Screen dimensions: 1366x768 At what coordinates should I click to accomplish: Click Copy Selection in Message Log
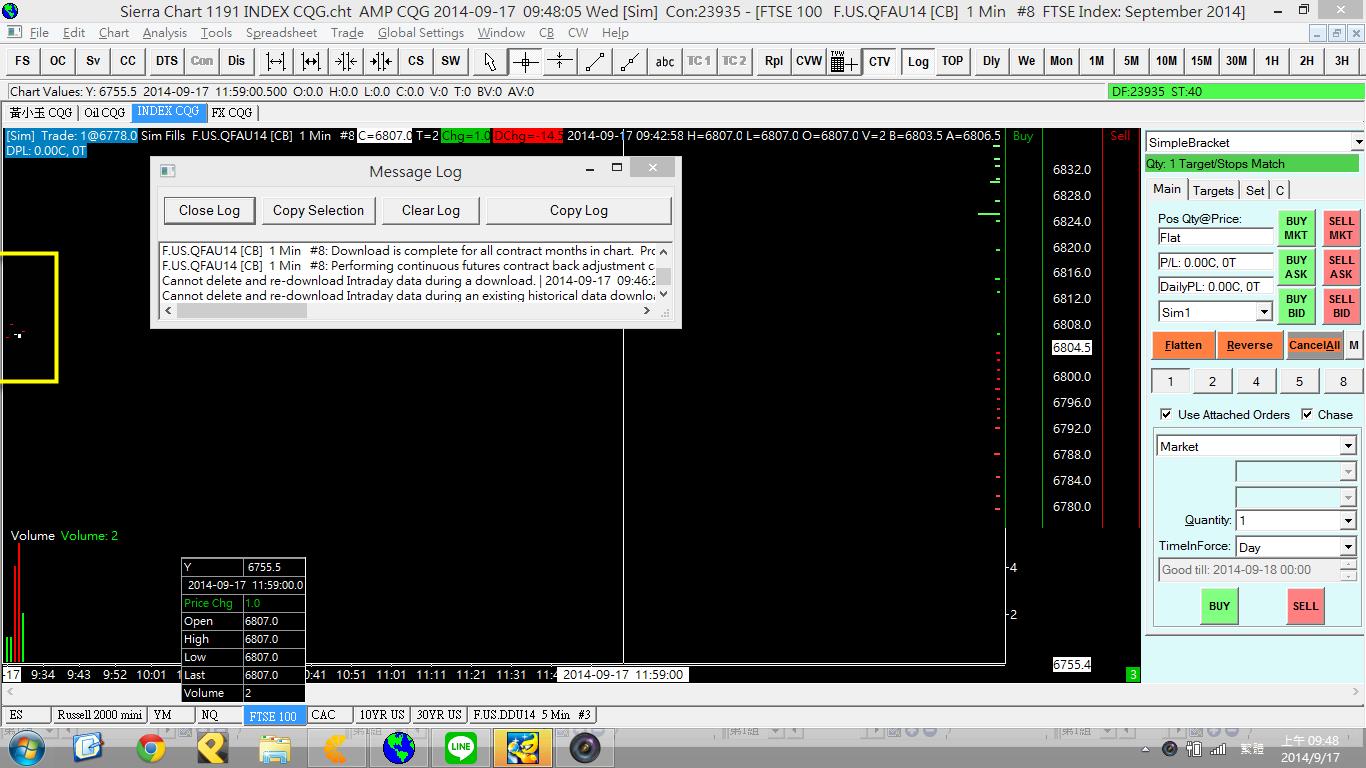pos(318,210)
